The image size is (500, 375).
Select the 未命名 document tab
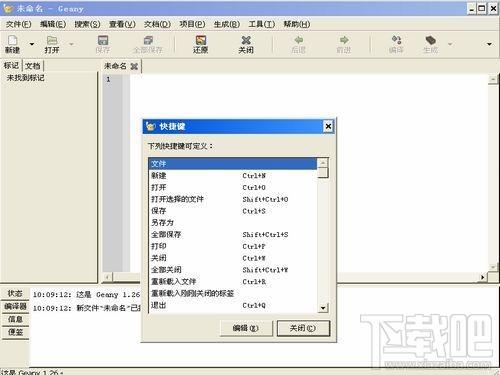(115, 66)
